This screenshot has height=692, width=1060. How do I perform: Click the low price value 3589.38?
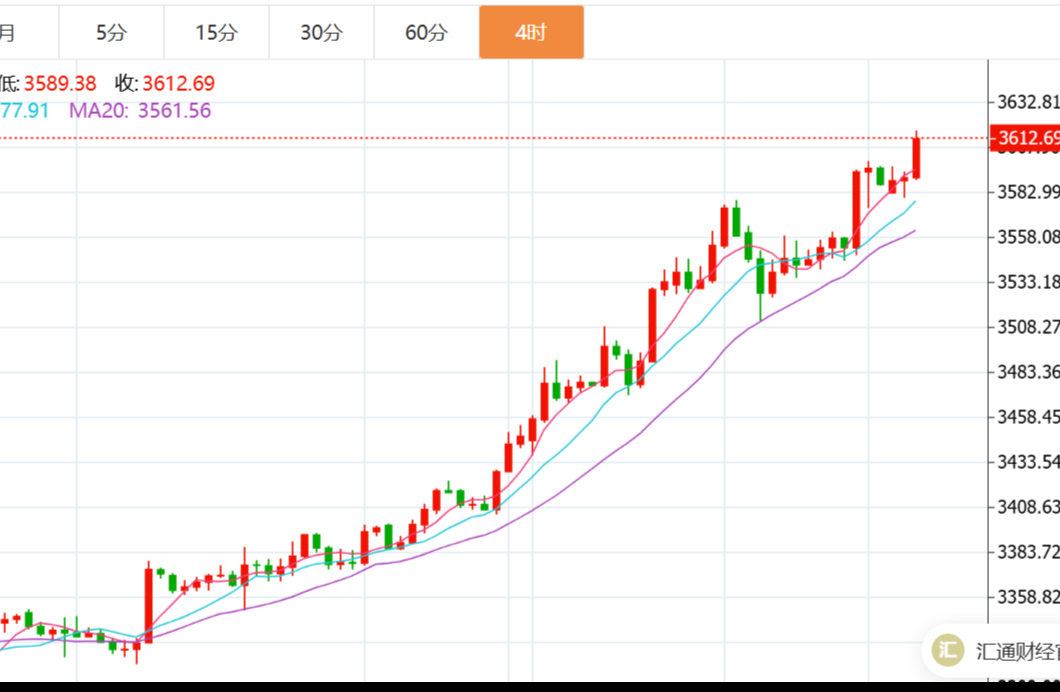(x=60, y=83)
